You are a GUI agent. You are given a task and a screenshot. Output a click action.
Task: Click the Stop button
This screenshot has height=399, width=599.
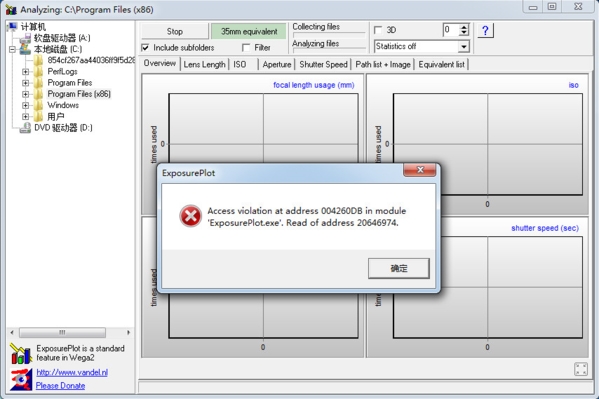coord(175,31)
